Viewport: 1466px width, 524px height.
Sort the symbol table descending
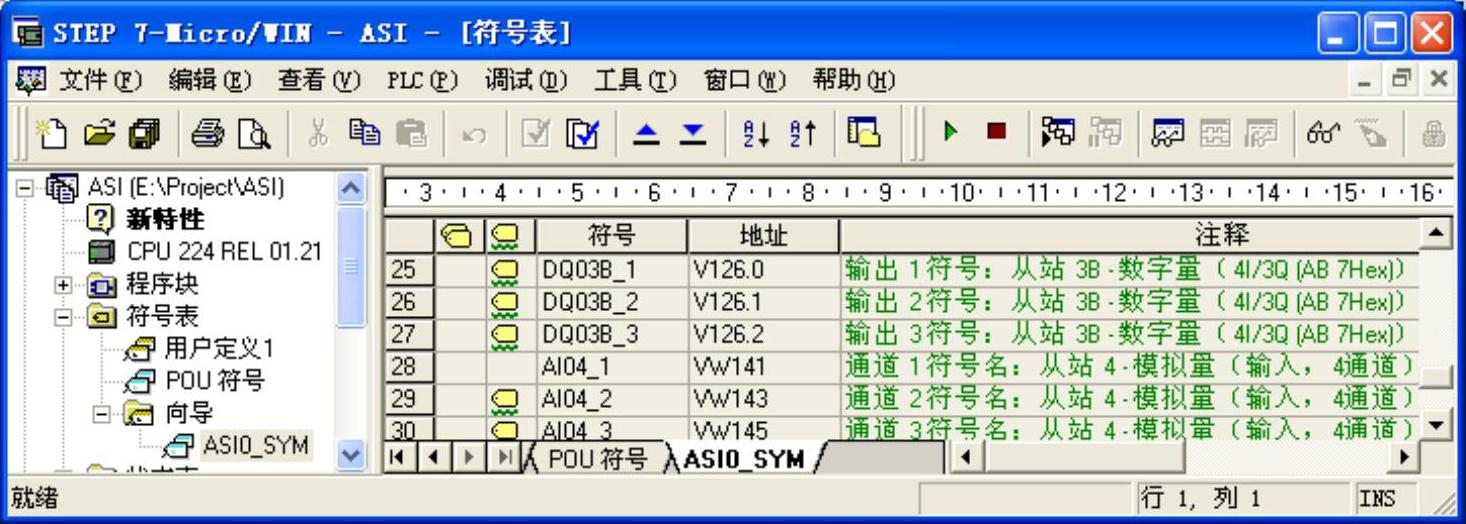point(802,132)
